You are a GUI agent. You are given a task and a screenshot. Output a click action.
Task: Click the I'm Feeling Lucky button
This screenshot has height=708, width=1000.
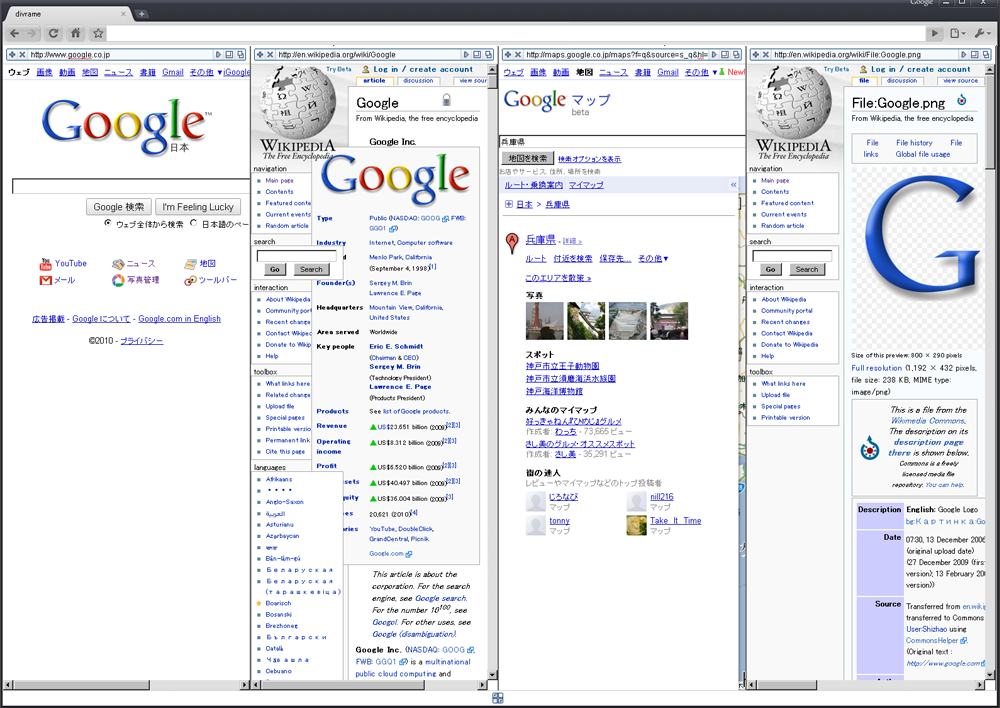[x=198, y=207]
